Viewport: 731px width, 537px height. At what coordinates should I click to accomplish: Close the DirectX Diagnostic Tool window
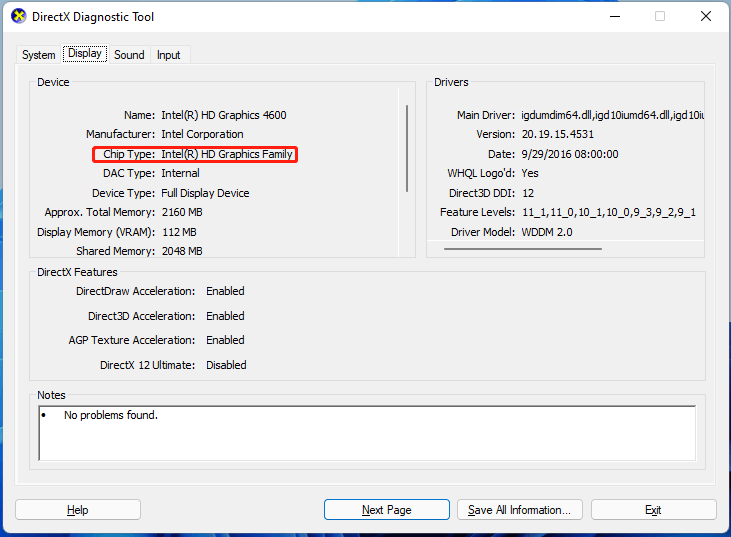click(706, 16)
